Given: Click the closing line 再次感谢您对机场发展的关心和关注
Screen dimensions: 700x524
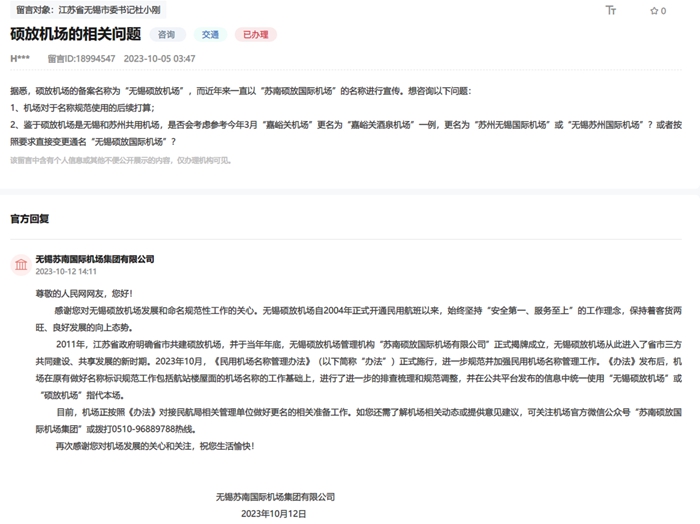Looking at the screenshot, I should click(x=155, y=446).
